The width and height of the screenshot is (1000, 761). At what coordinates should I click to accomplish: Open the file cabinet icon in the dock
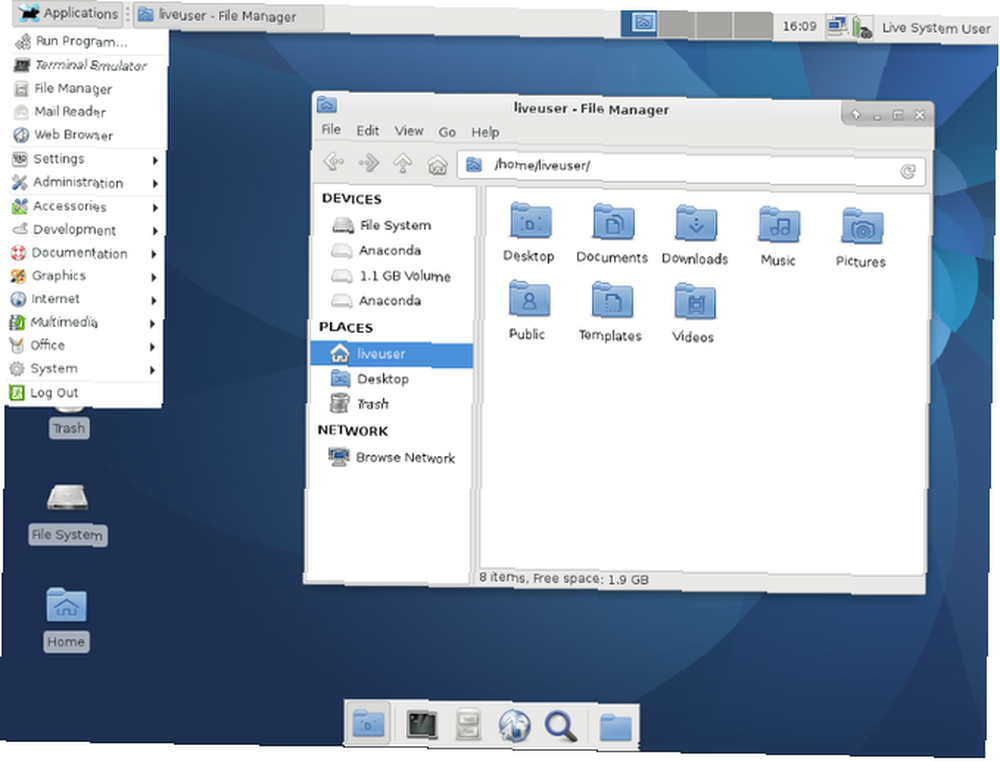(468, 725)
